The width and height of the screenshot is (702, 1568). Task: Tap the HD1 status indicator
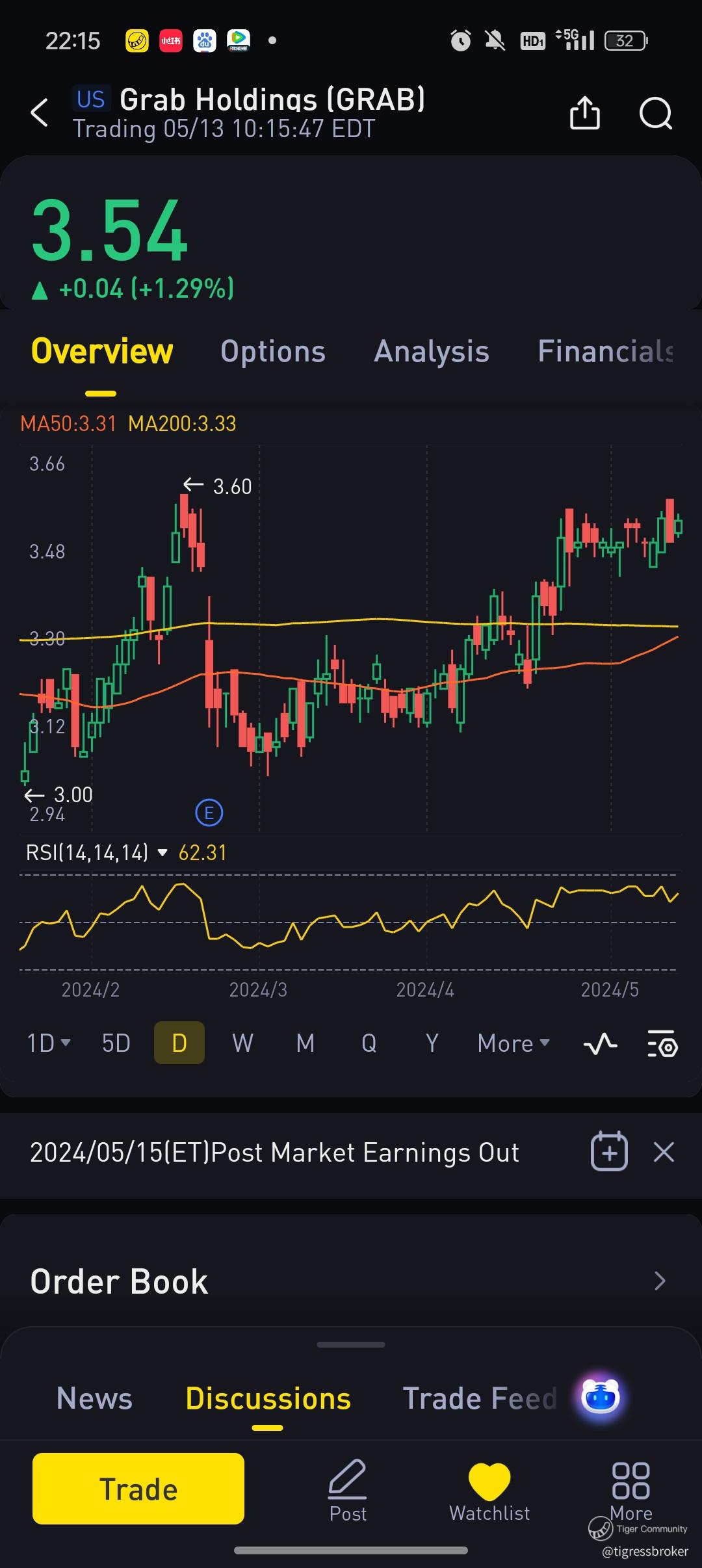pyautogui.click(x=532, y=42)
